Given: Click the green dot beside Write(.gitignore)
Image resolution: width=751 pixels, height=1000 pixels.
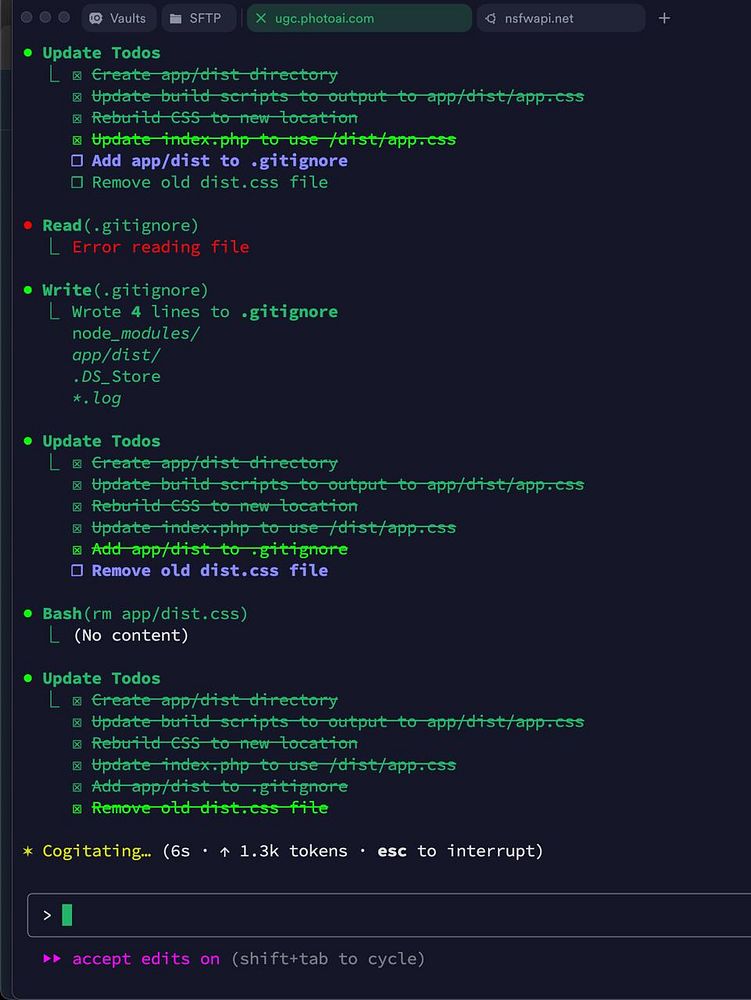Looking at the screenshot, I should coord(28,290).
